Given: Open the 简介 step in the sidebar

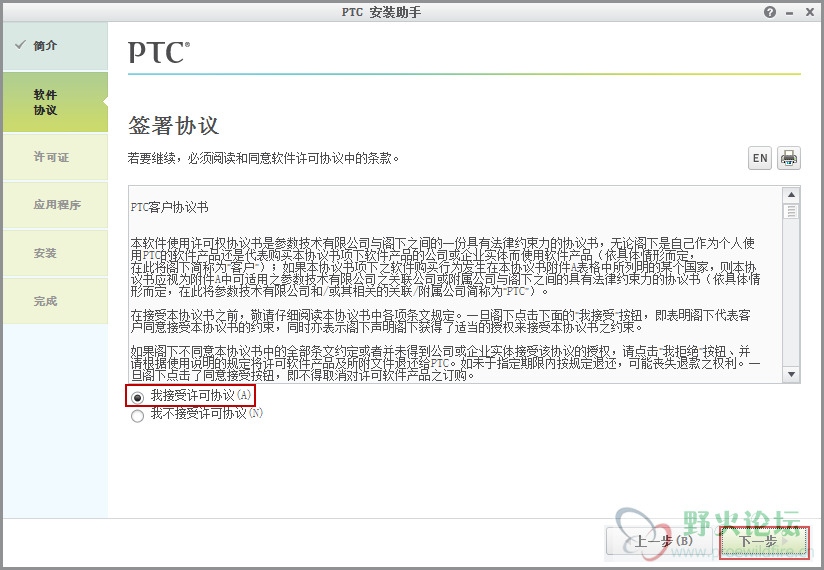Looking at the screenshot, I should [x=55, y=46].
